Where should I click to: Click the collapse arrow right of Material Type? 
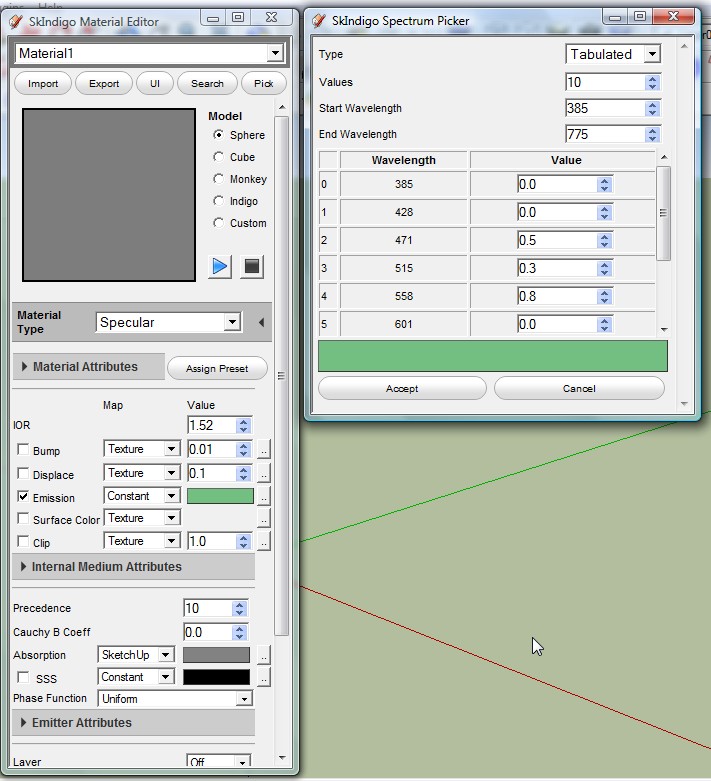(261, 322)
